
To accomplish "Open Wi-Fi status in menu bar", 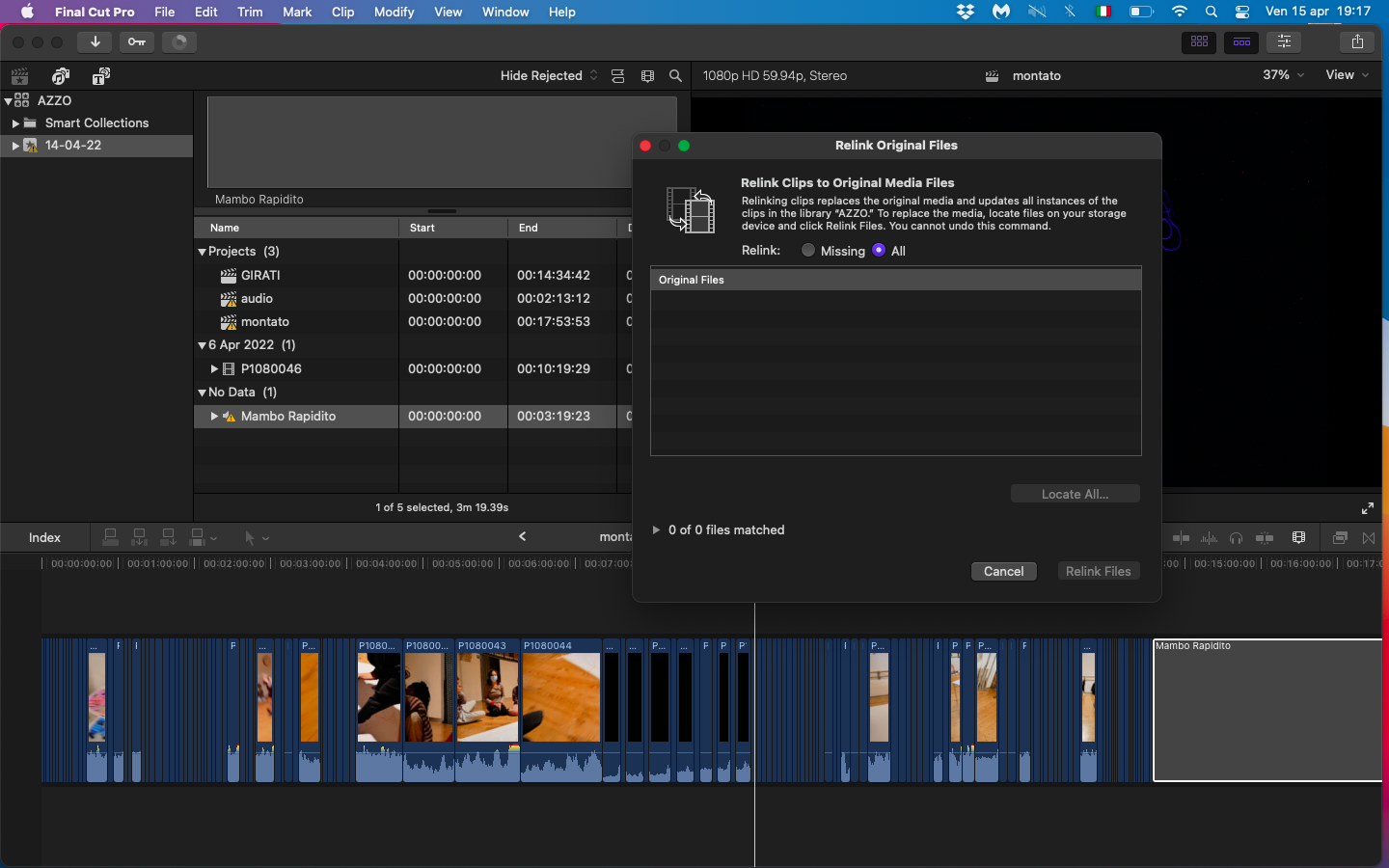I will (x=1179, y=12).
